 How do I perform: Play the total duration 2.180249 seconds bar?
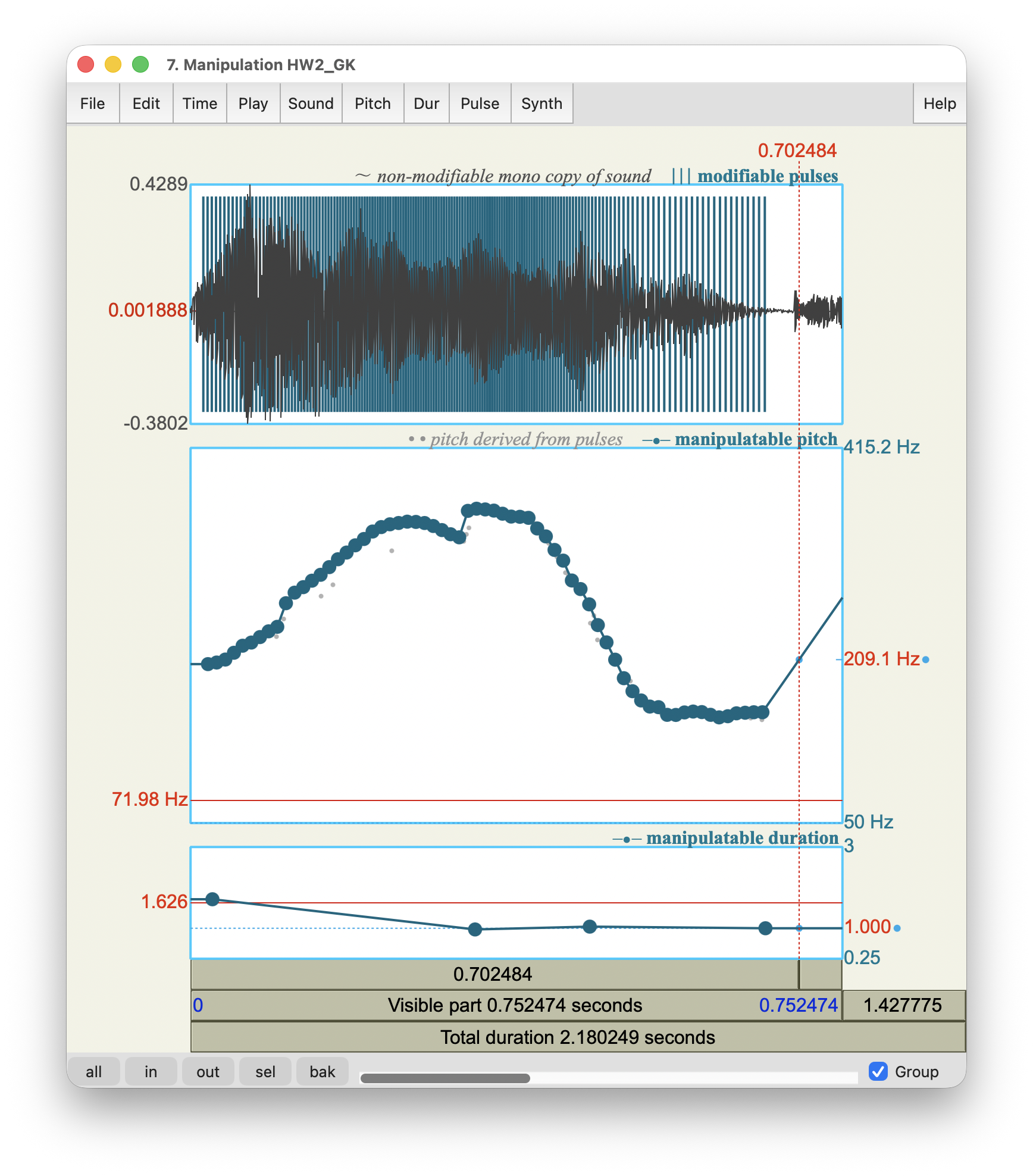coord(577,1037)
